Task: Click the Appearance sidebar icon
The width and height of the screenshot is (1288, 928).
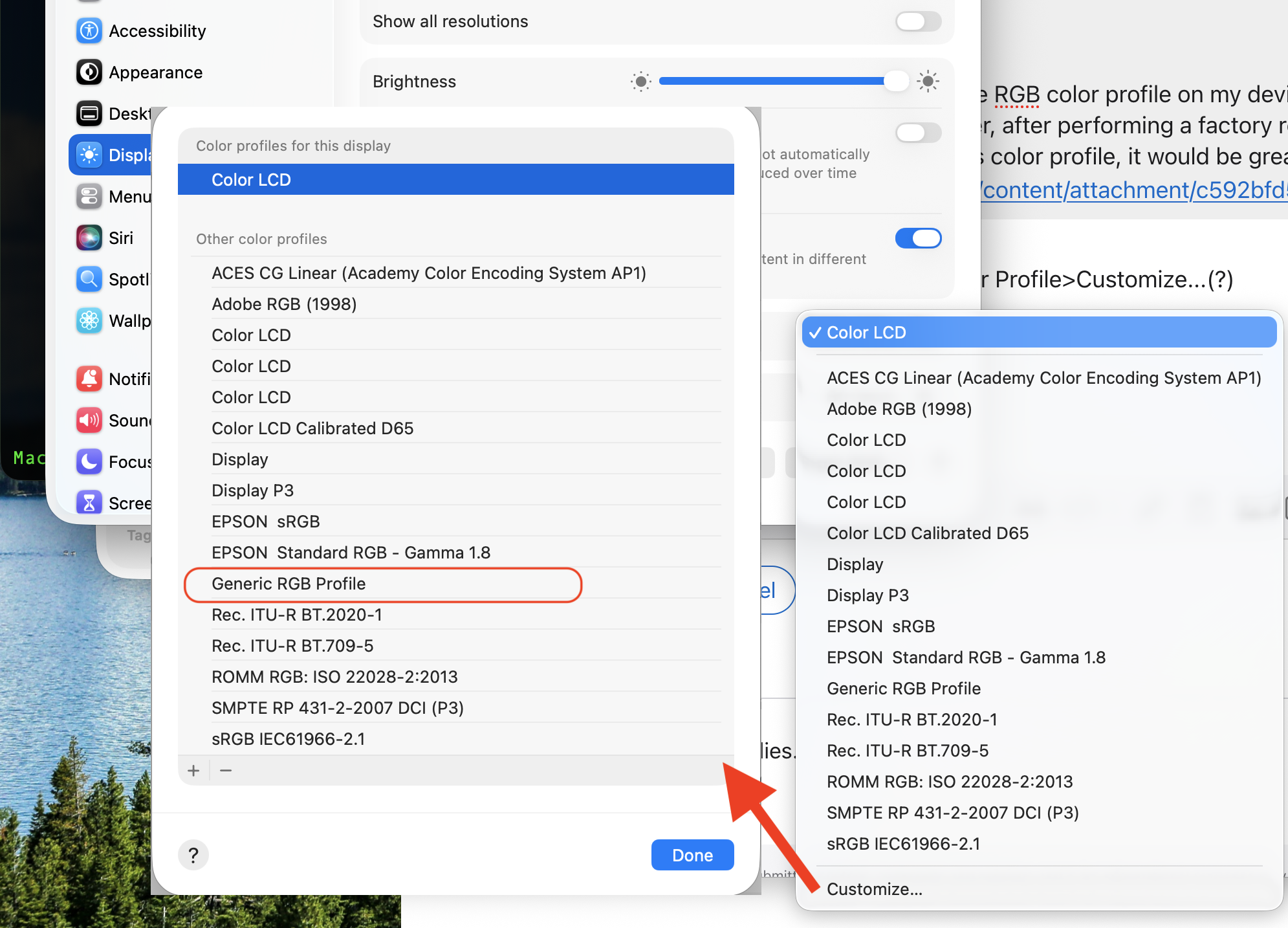Action: 89,72
